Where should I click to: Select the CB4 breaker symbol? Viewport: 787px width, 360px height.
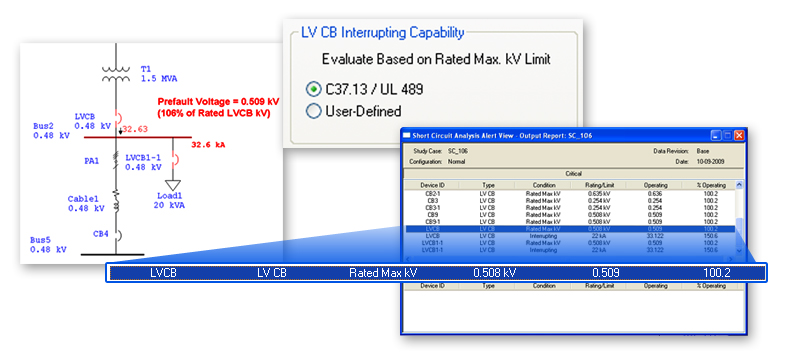click(117, 235)
